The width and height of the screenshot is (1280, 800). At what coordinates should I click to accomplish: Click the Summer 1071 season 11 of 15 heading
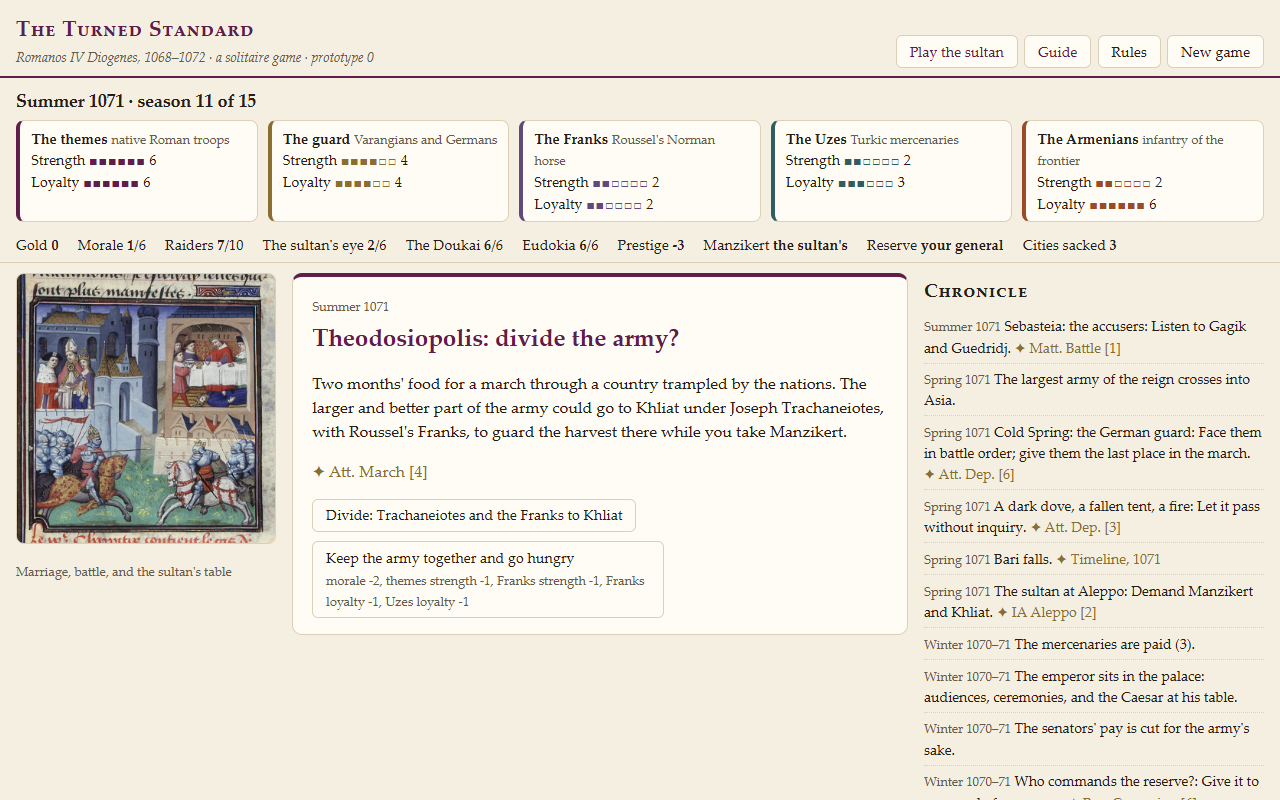click(x=136, y=101)
